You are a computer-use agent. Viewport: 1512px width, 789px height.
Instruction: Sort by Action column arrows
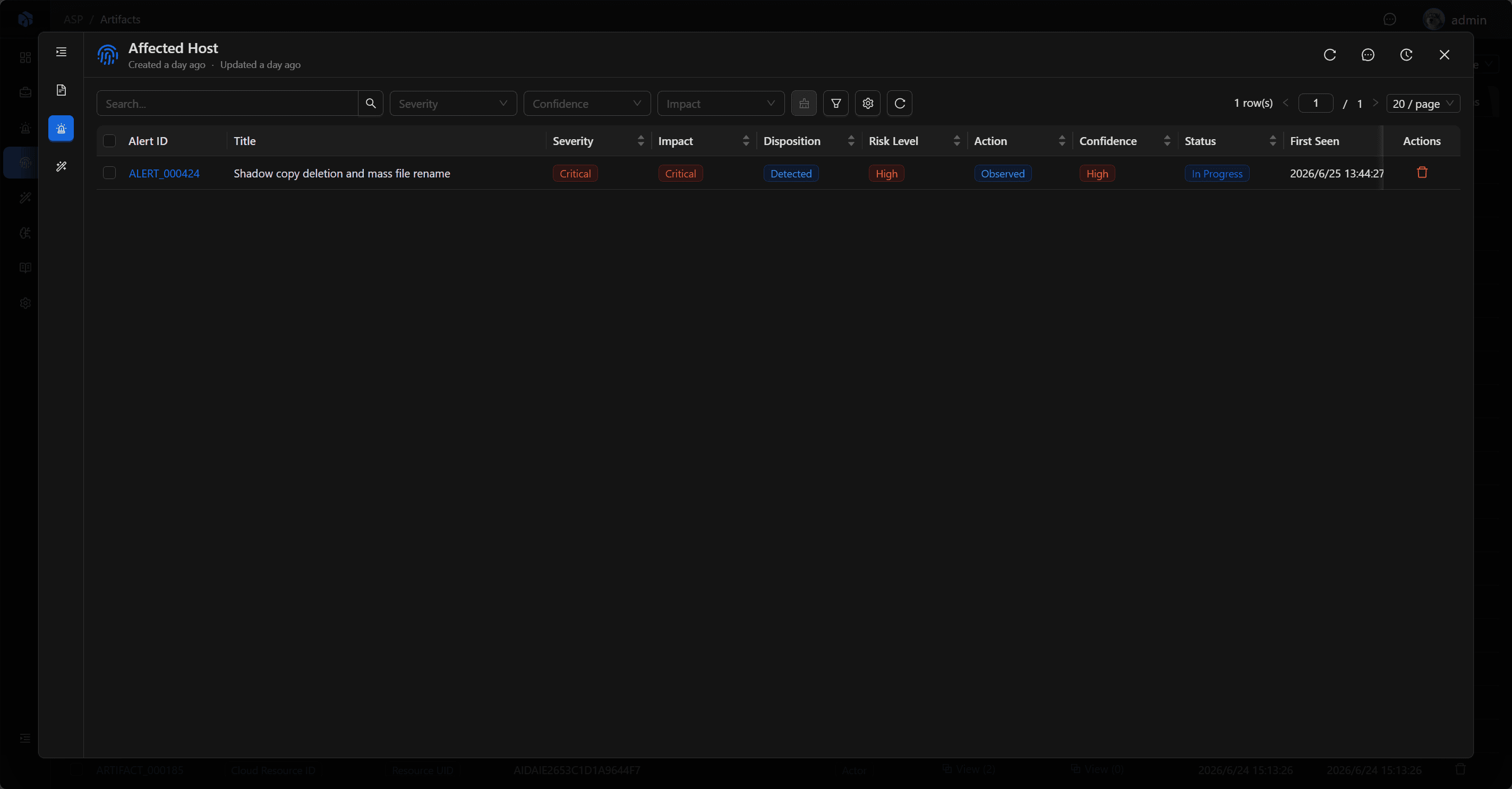coord(1062,141)
